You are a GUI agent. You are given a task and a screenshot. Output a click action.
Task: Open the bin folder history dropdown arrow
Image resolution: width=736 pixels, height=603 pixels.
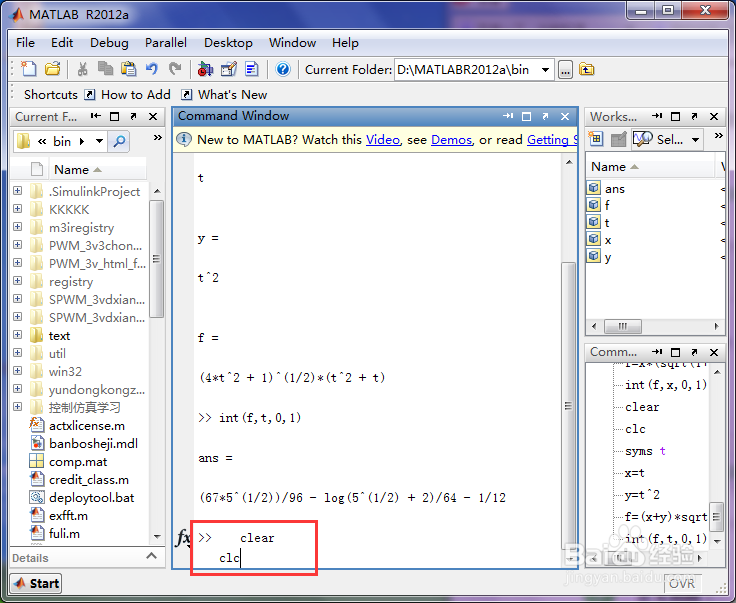(x=100, y=141)
